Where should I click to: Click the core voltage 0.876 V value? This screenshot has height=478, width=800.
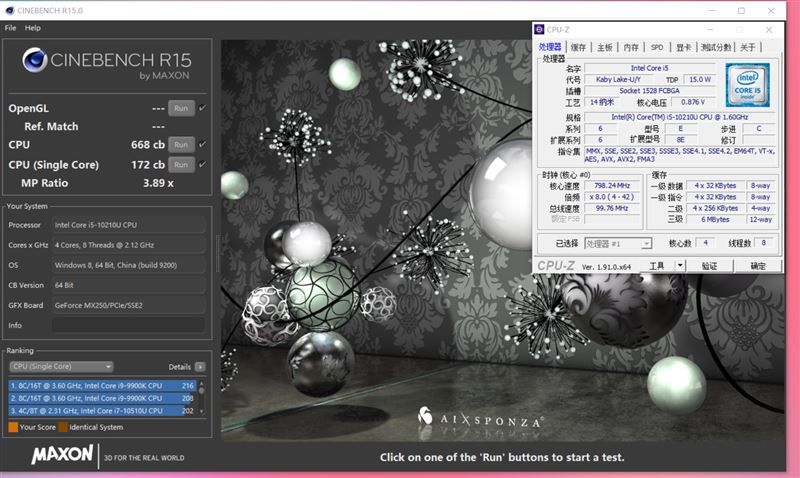(x=693, y=102)
